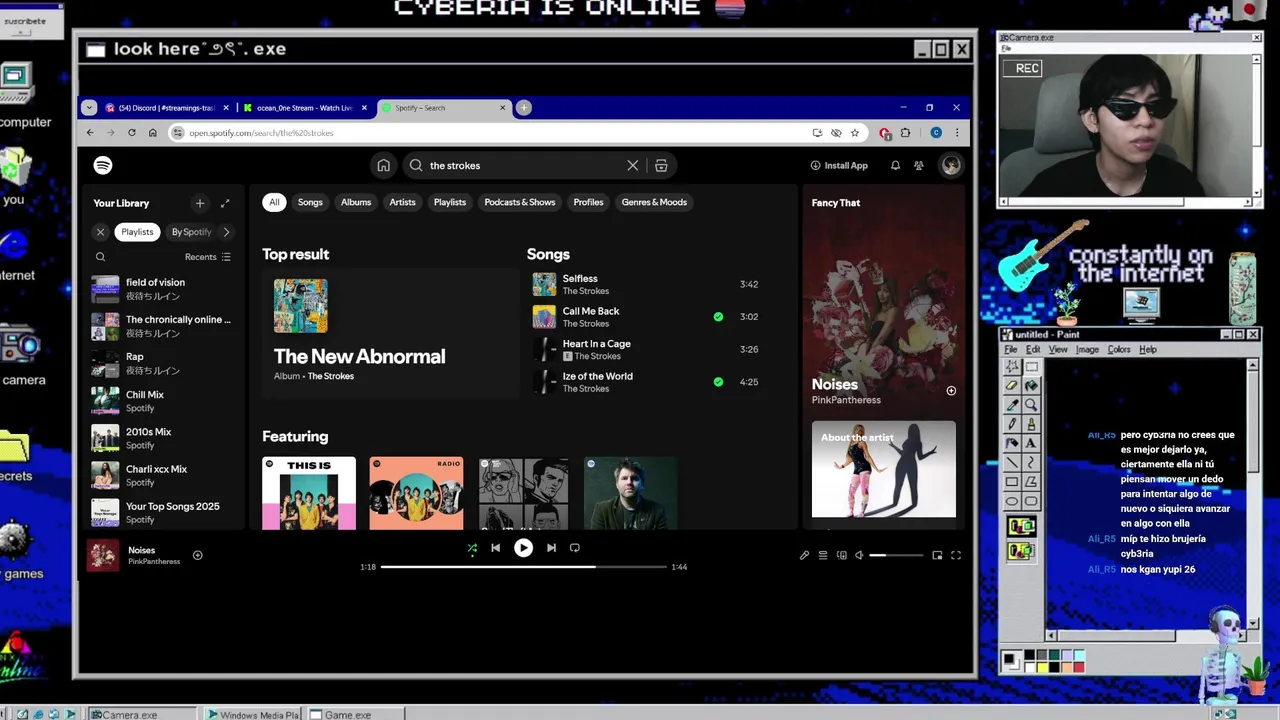Mute the volume speaker icon
Image resolution: width=1280 pixels, height=720 pixels.
pyautogui.click(x=859, y=555)
